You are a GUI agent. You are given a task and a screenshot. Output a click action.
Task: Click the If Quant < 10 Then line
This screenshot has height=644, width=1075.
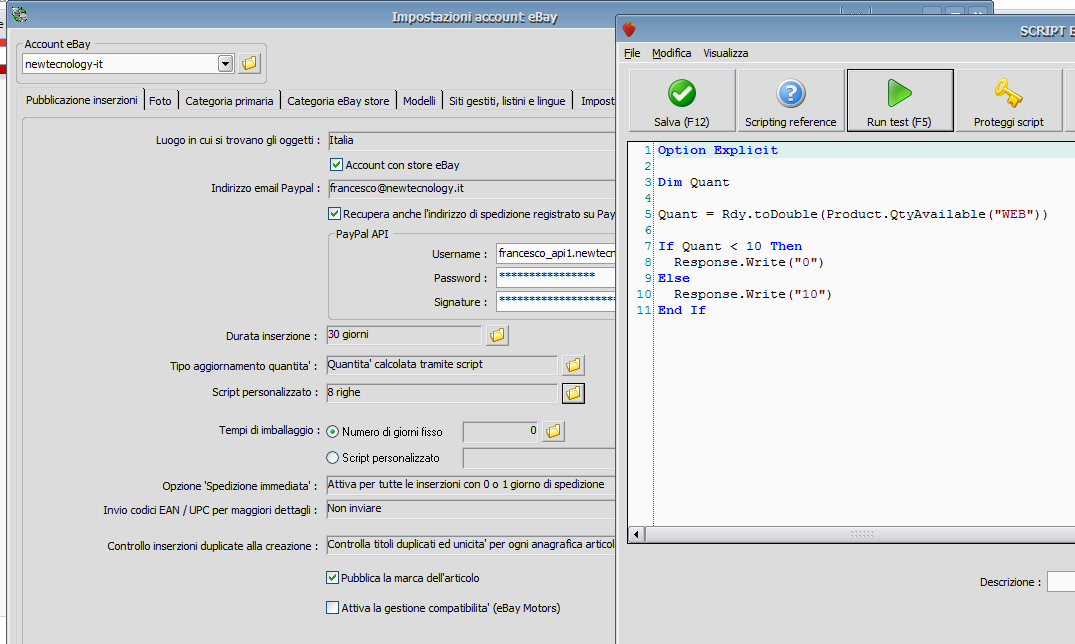coord(729,246)
